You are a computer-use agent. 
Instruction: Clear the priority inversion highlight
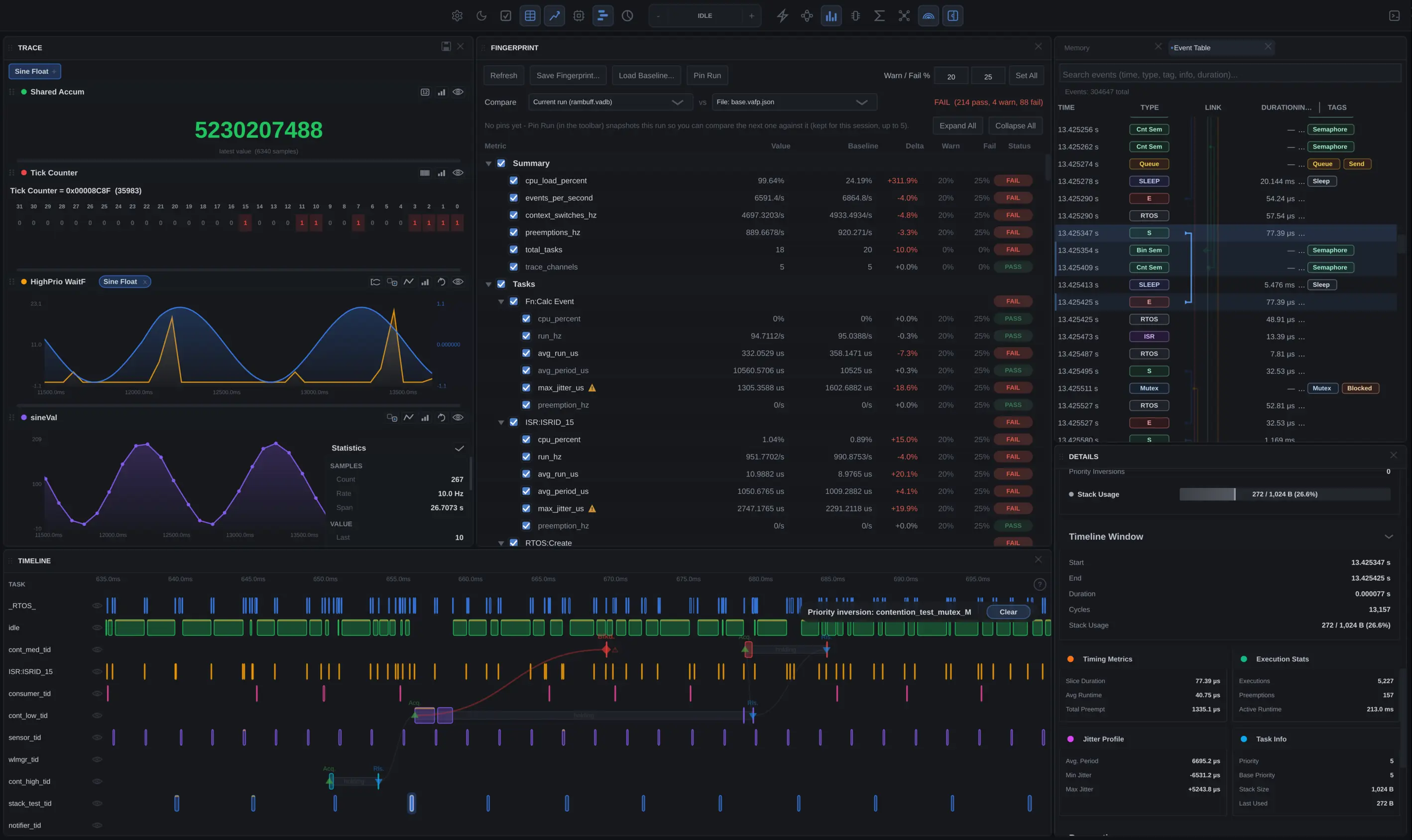tap(1008, 612)
